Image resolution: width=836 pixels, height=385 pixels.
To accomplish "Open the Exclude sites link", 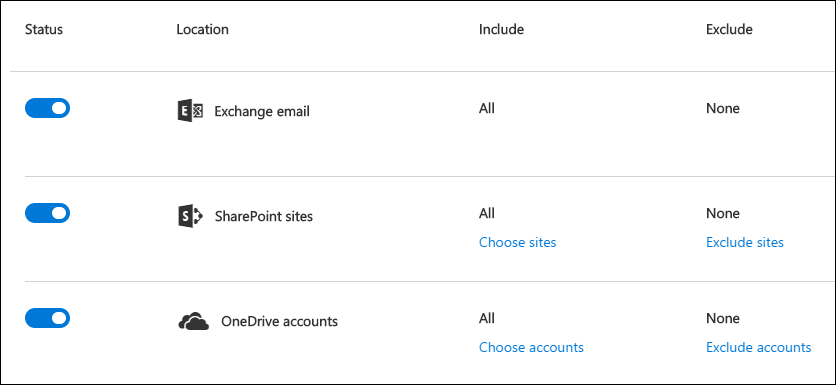I will tap(745, 242).
